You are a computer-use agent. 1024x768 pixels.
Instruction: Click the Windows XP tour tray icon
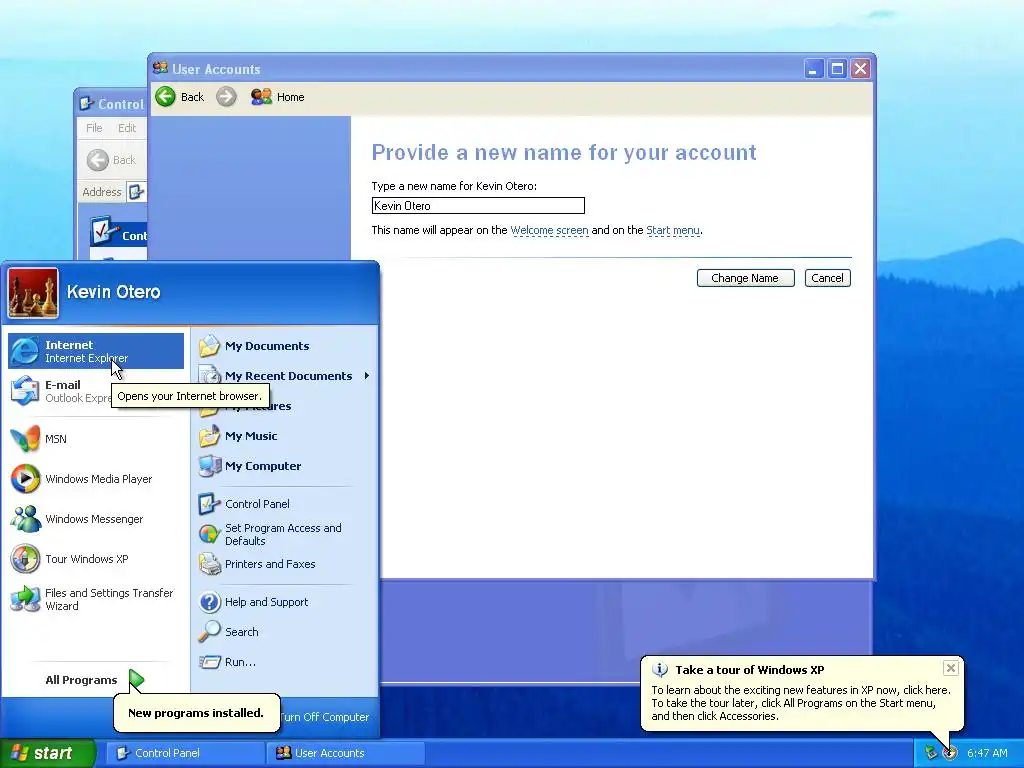pyautogui.click(x=950, y=753)
